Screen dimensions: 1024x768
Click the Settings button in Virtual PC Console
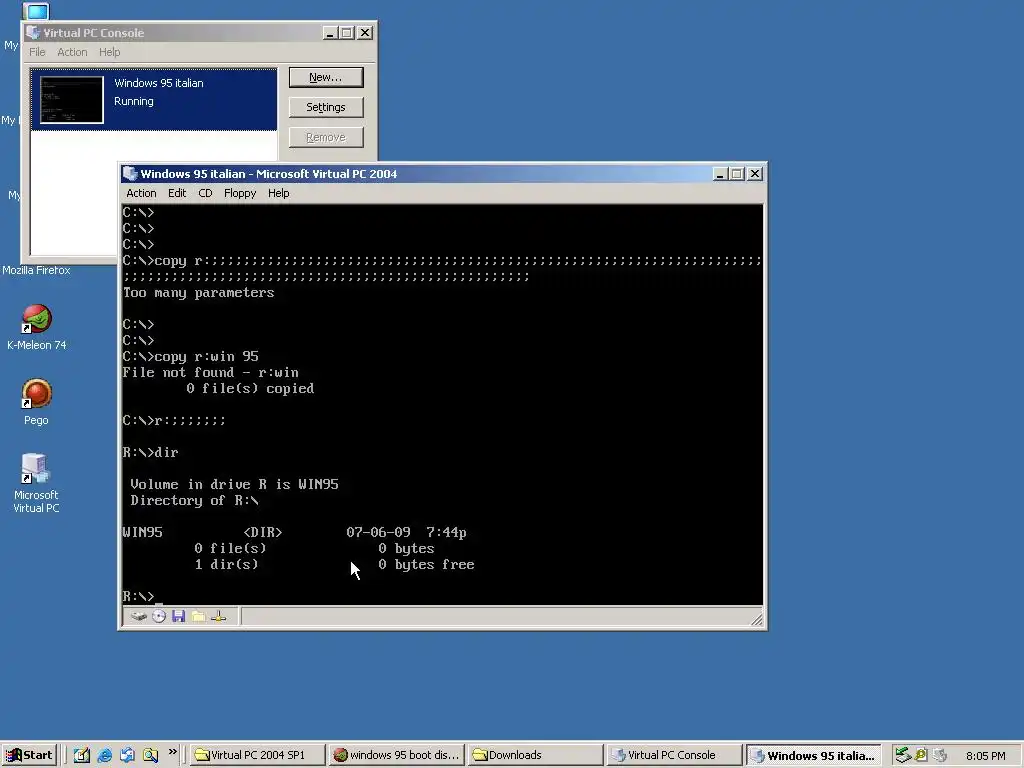point(326,107)
